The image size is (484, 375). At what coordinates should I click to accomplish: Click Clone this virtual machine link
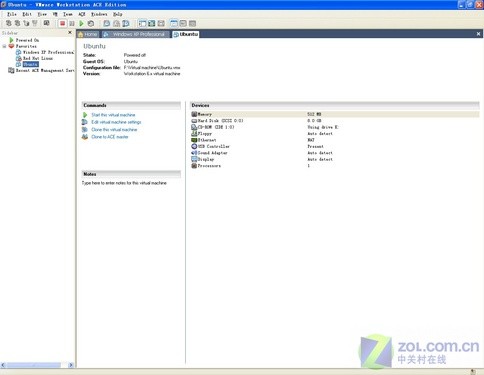click(x=114, y=130)
